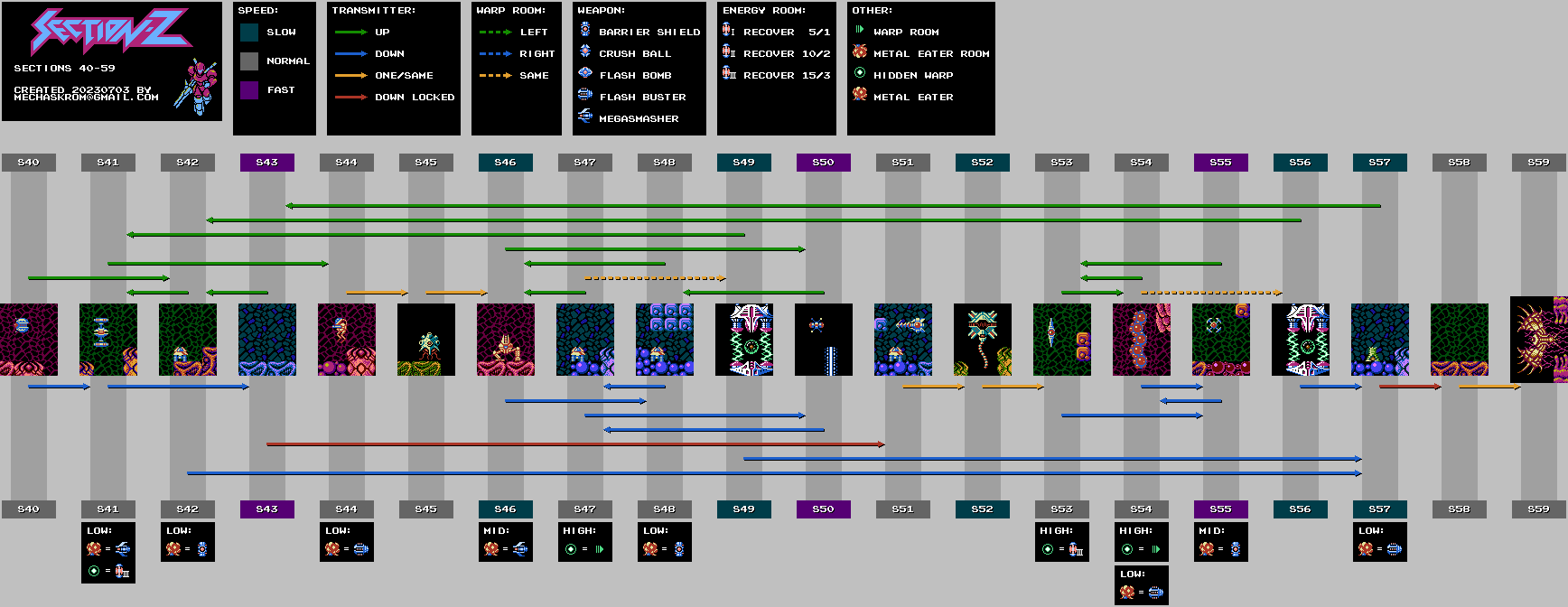Click the S56 room thumbnail
Viewport: 1568px width, 607px height.
(x=1301, y=340)
